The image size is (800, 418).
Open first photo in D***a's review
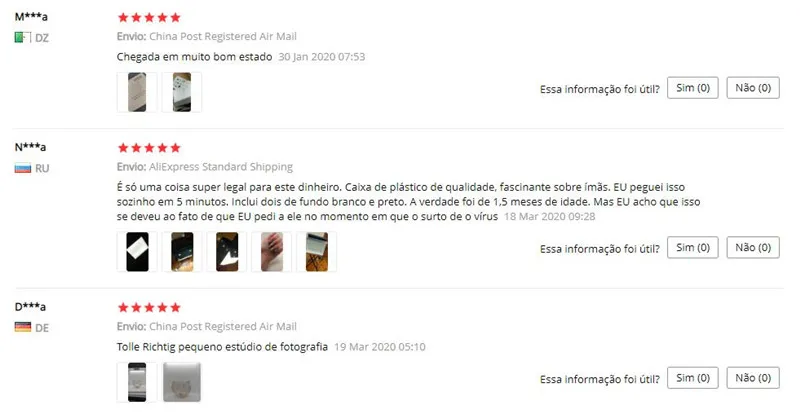click(x=137, y=382)
